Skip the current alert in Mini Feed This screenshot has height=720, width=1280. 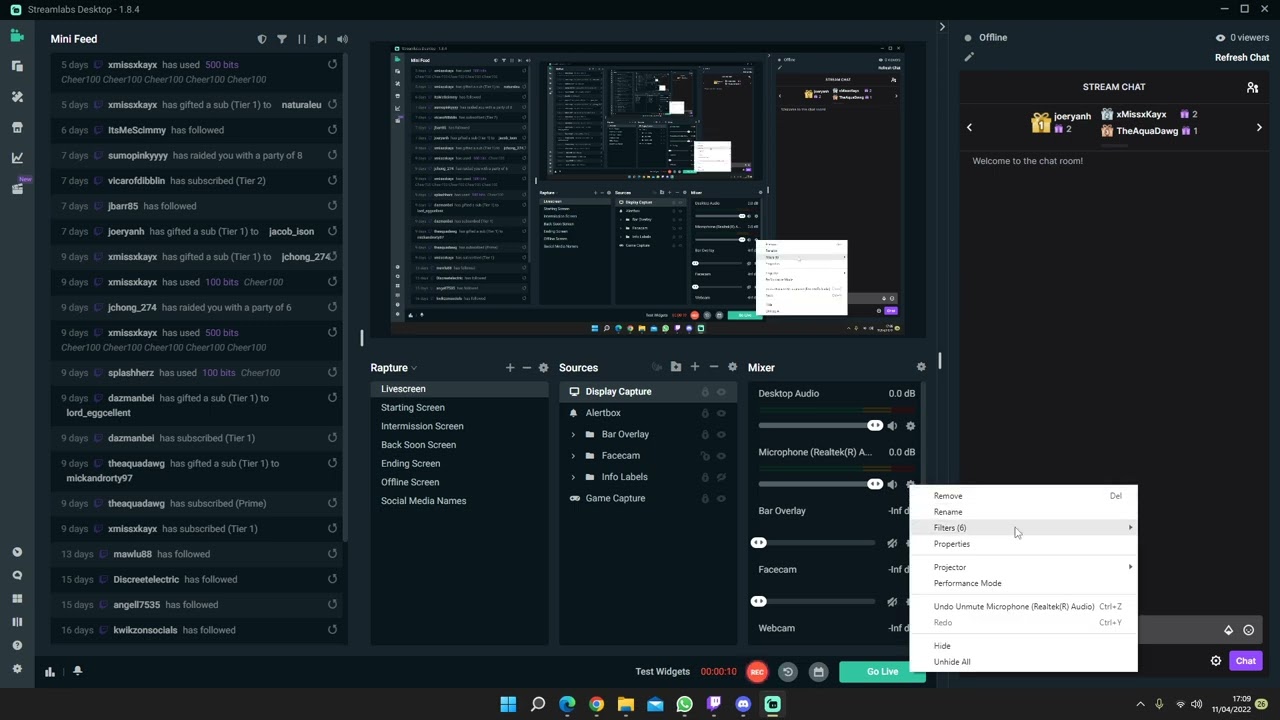pyautogui.click(x=321, y=39)
